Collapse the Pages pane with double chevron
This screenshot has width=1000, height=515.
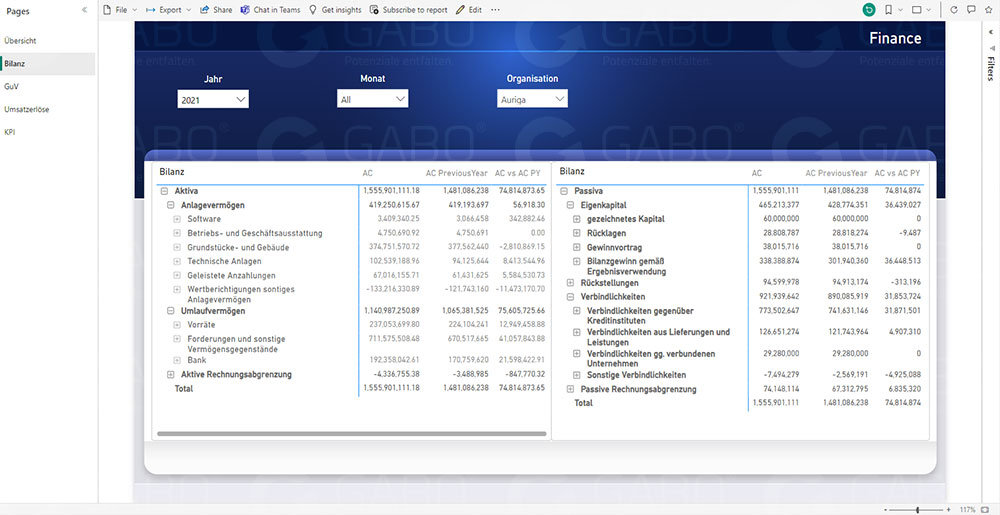click(85, 10)
